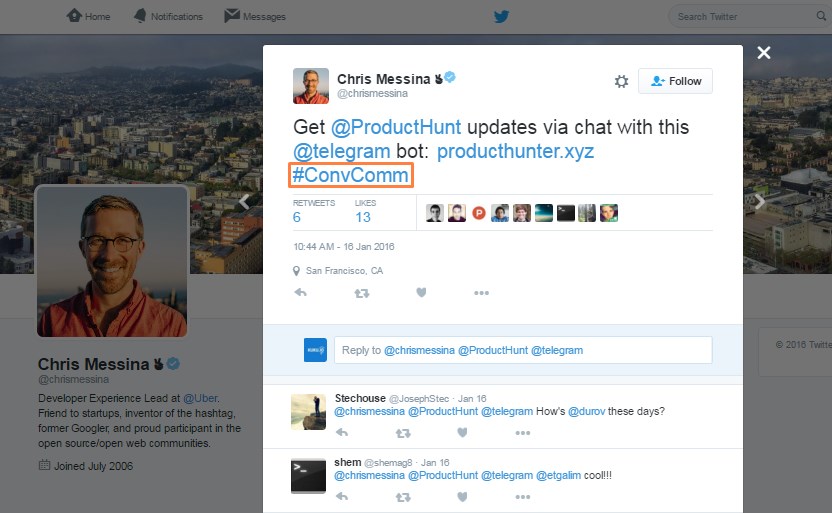Follow Chris Messina
The width and height of the screenshot is (832, 513).
(675, 81)
